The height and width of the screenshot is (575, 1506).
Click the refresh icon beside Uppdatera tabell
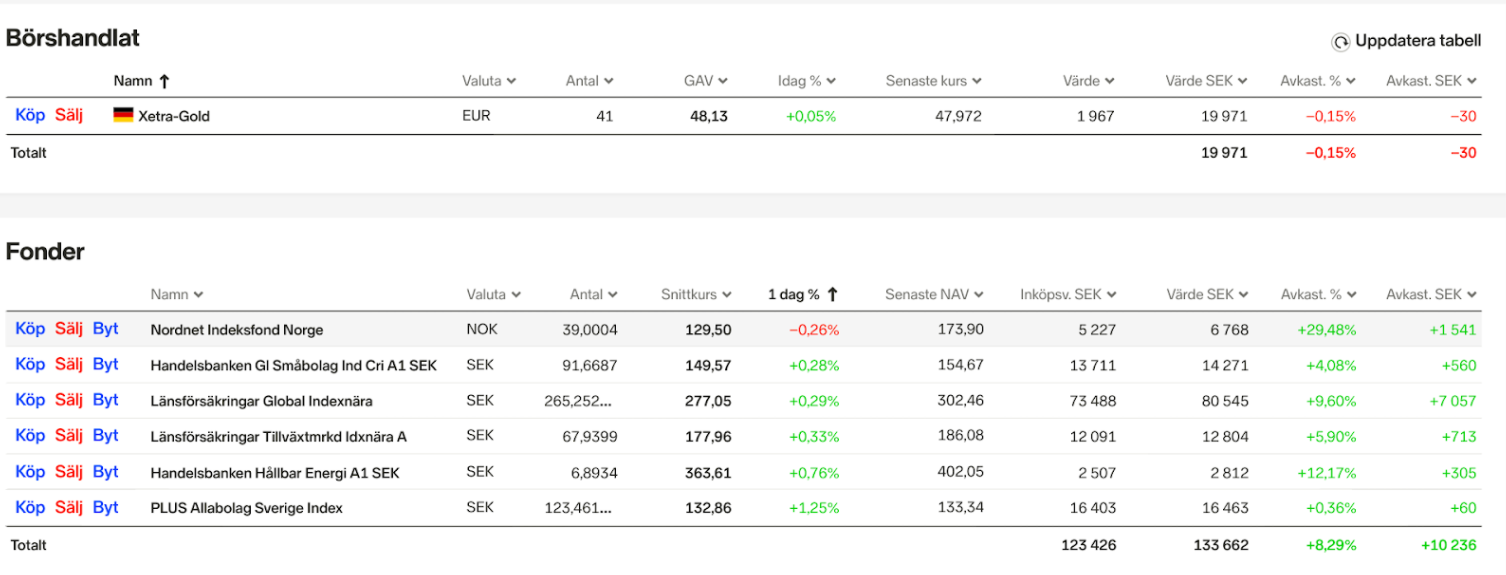(1340, 42)
